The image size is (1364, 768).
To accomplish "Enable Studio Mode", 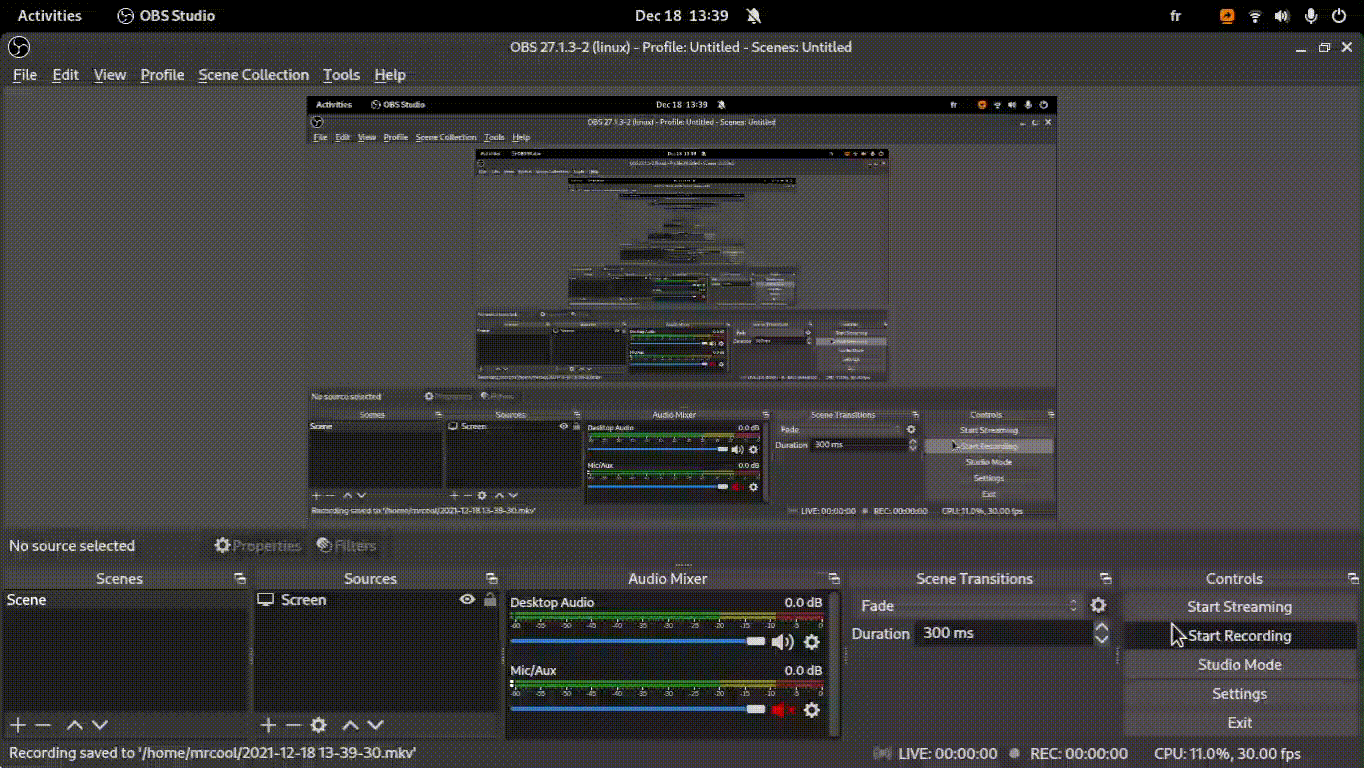I will [1240, 665].
